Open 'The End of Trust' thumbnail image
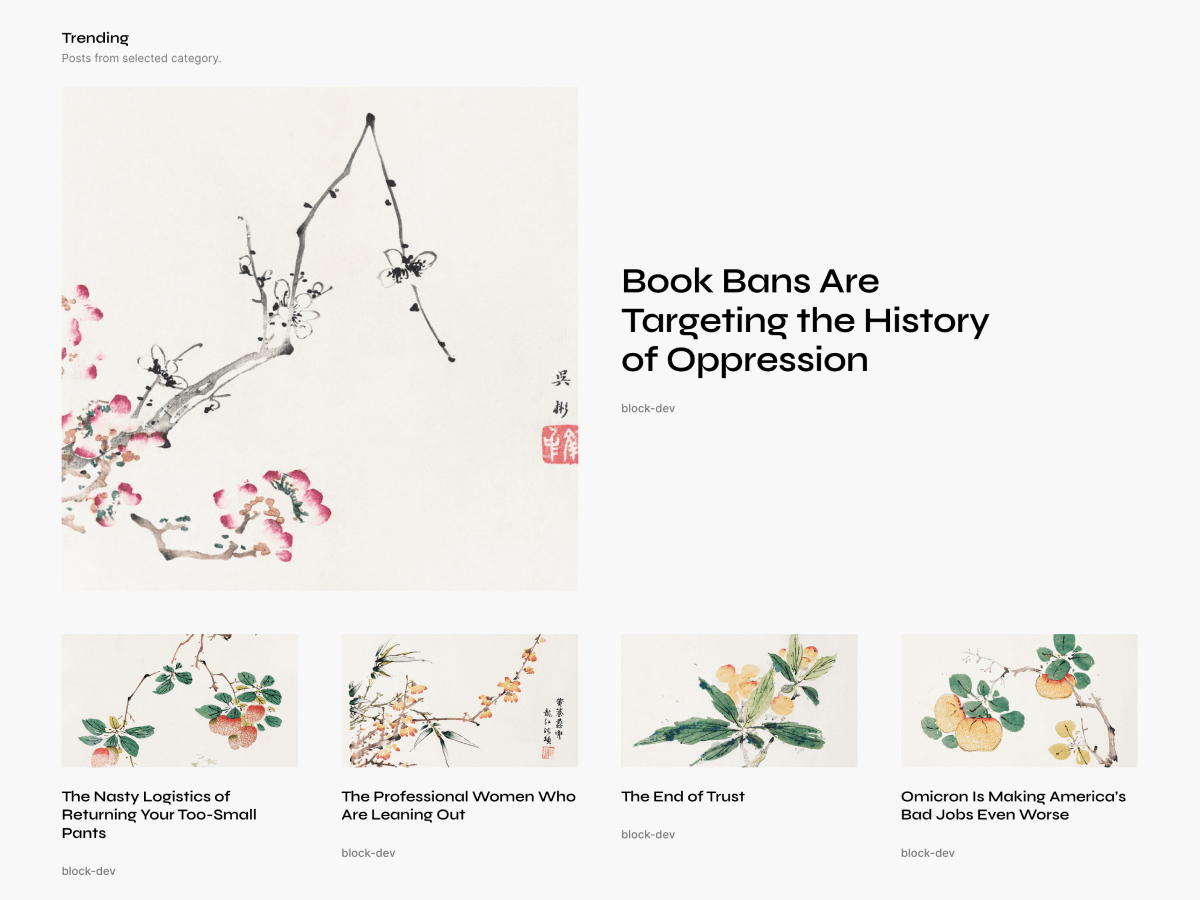The image size is (1200, 900). coord(739,700)
